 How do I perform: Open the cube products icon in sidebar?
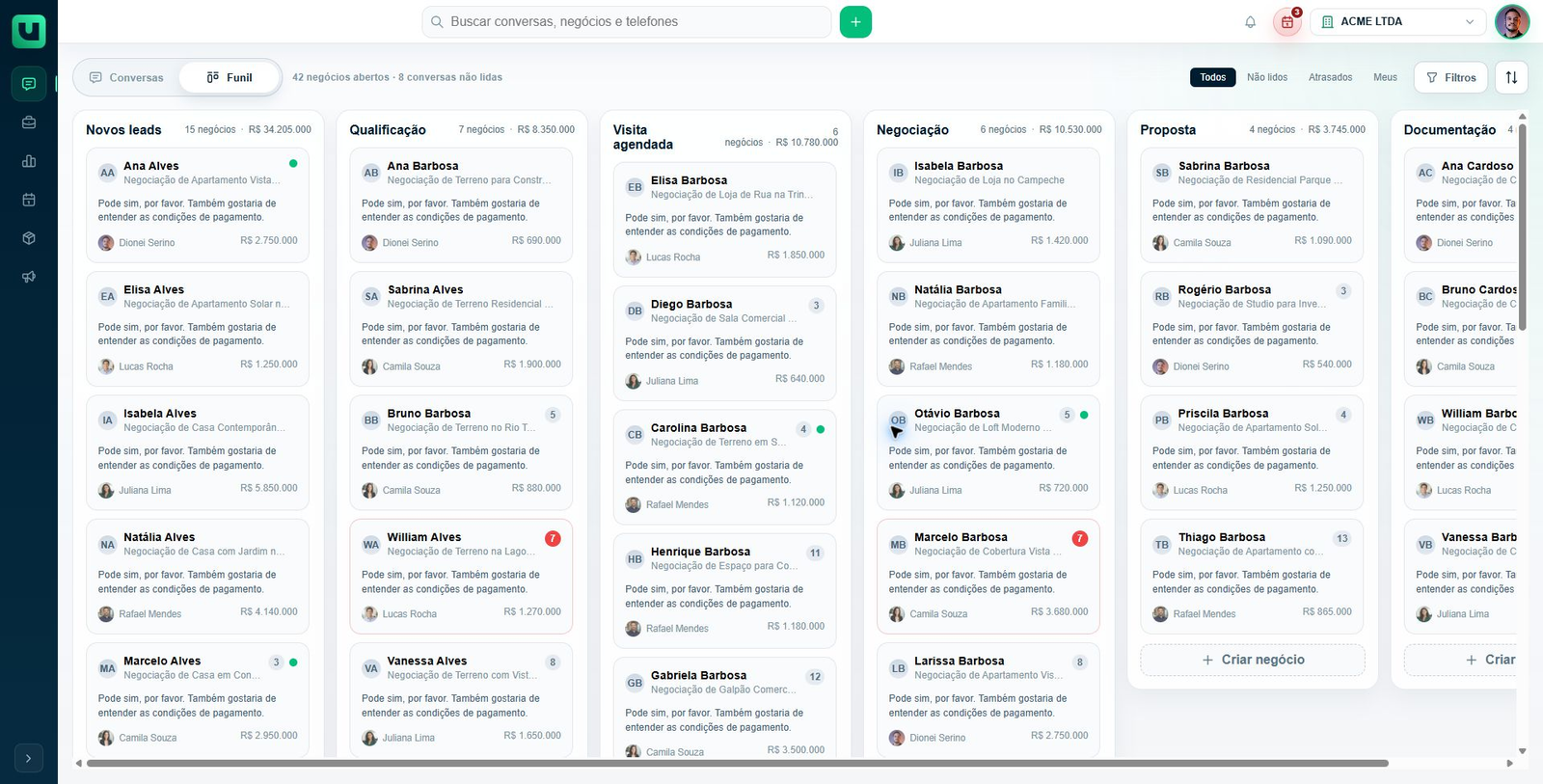[29, 238]
